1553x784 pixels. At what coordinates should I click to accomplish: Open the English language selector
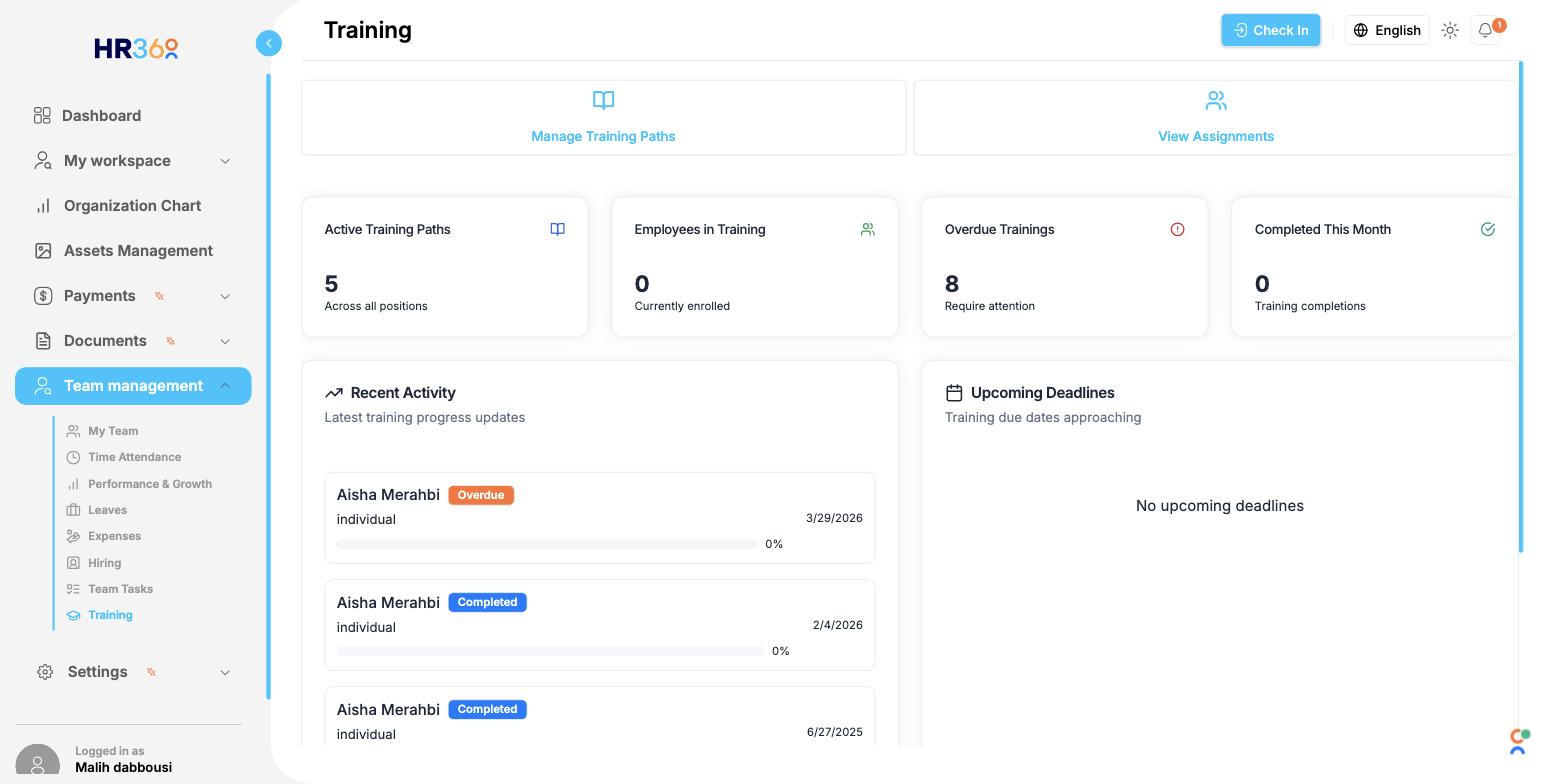tap(1387, 30)
